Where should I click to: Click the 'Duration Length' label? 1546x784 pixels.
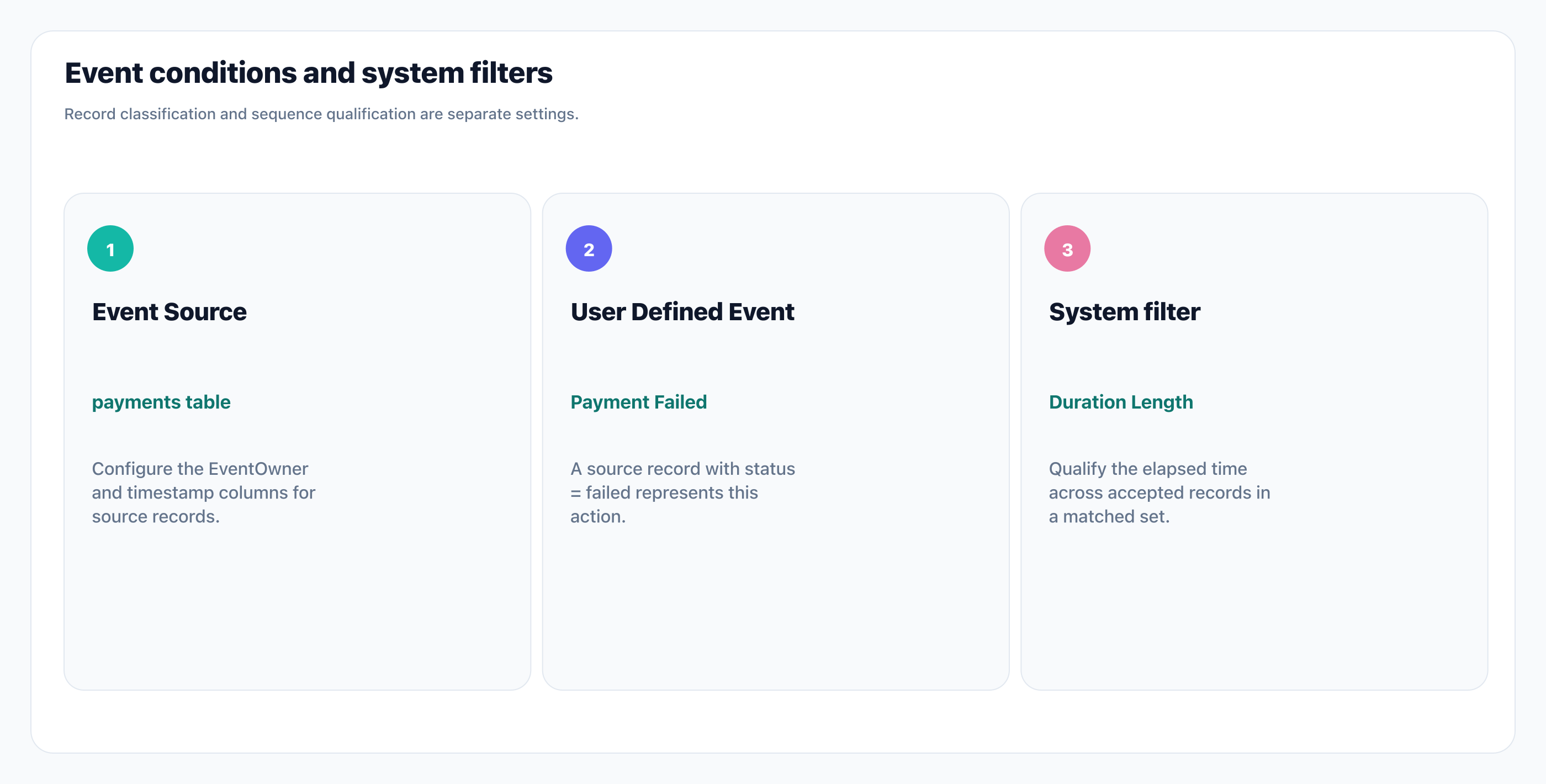[1120, 402]
